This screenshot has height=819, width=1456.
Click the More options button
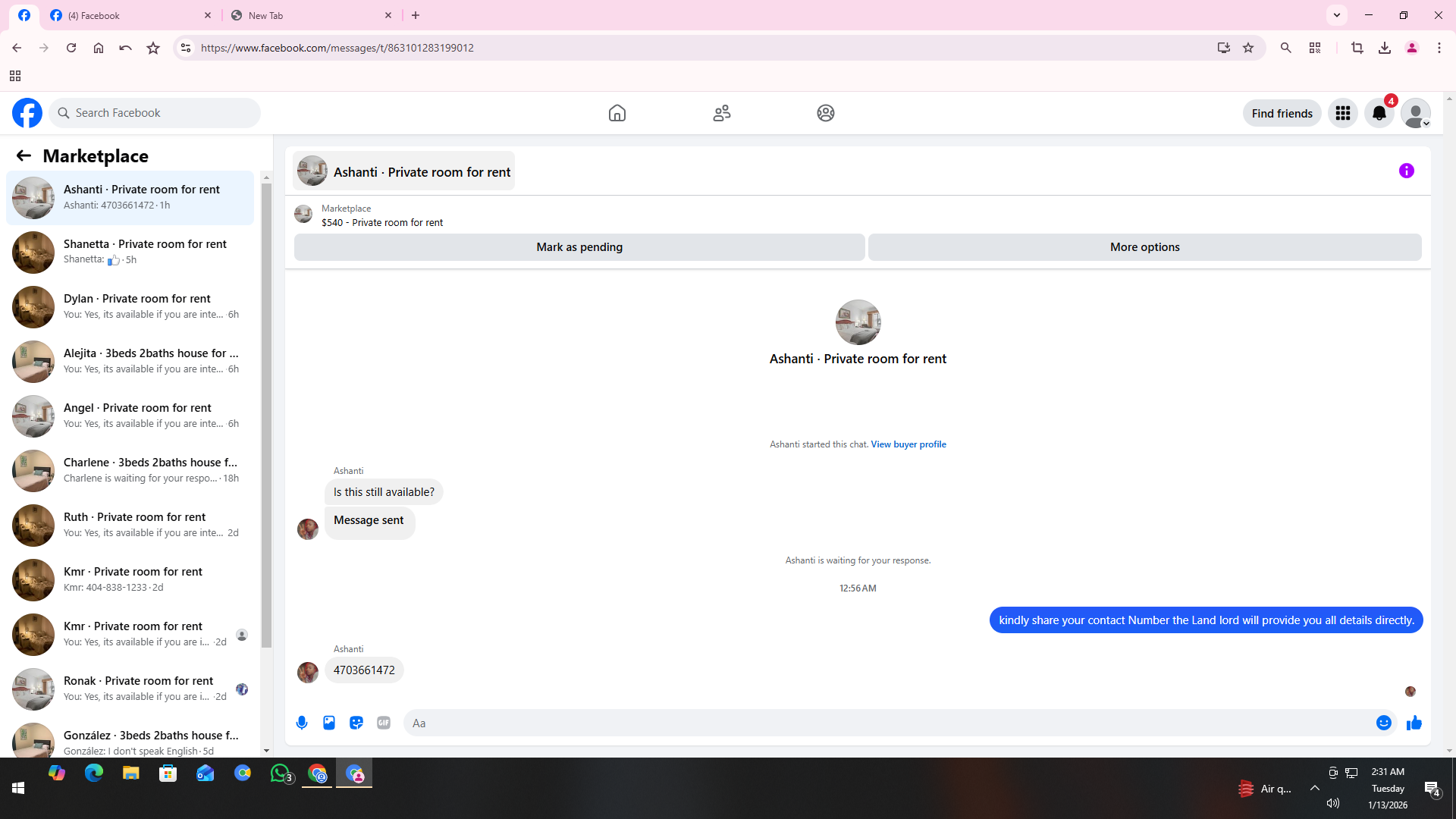1144,247
